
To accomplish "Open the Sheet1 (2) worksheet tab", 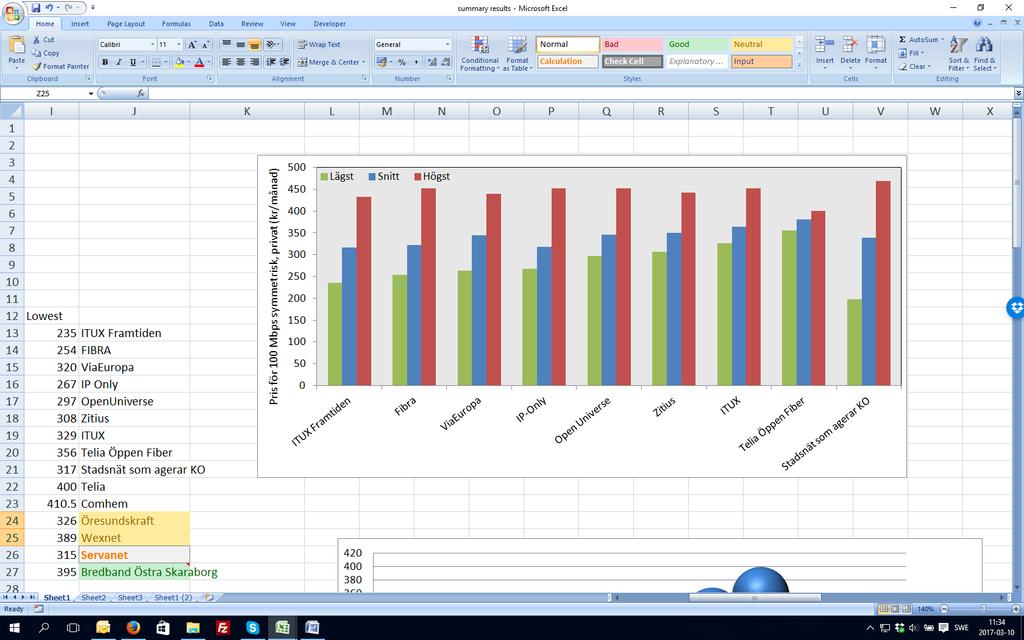I will [173, 598].
